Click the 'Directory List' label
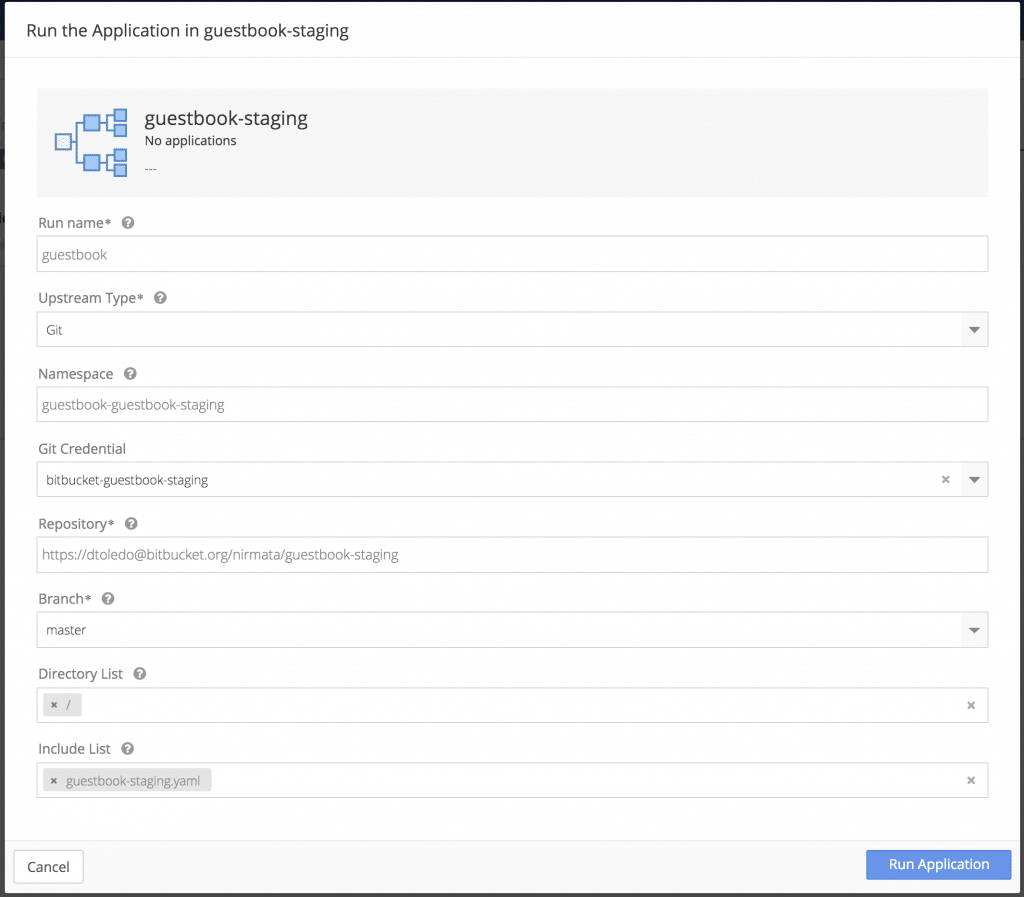This screenshot has width=1024, height=897. [80, 674]
